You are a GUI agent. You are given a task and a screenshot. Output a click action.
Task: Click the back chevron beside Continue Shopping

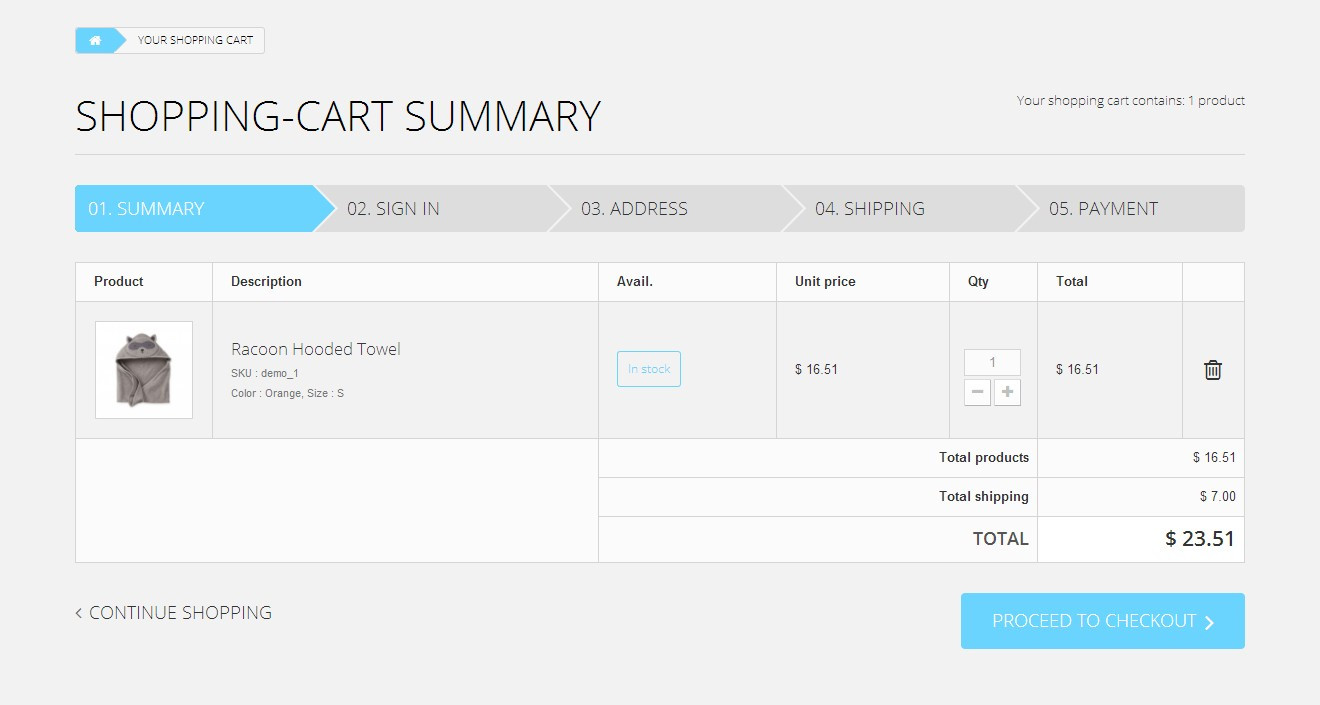point(79,613)
